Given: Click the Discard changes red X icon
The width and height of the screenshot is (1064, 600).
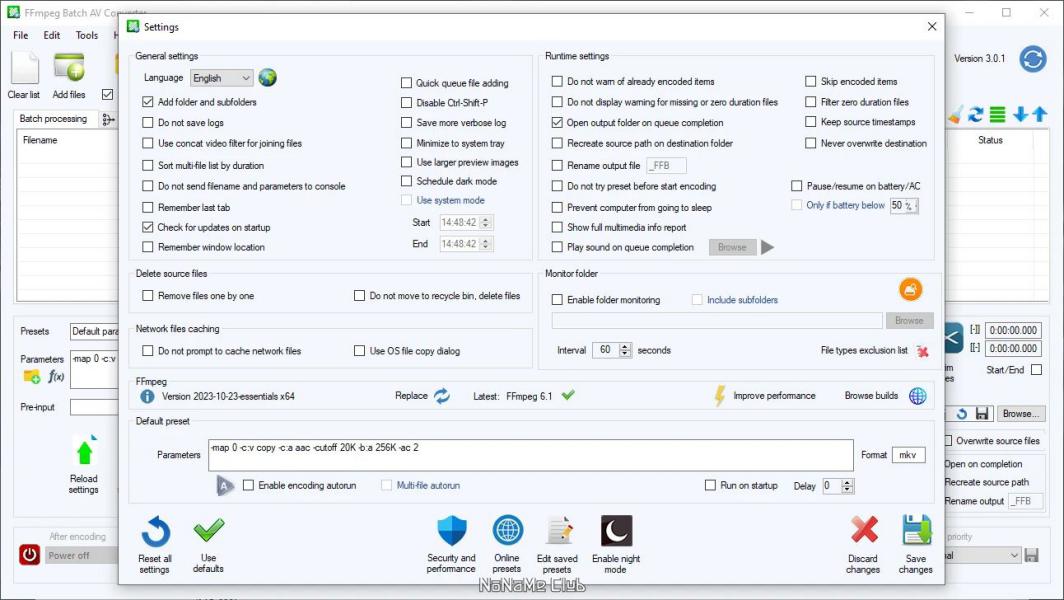Looking at the screenshot, I should pyautogui.click(x=864, y=530).
